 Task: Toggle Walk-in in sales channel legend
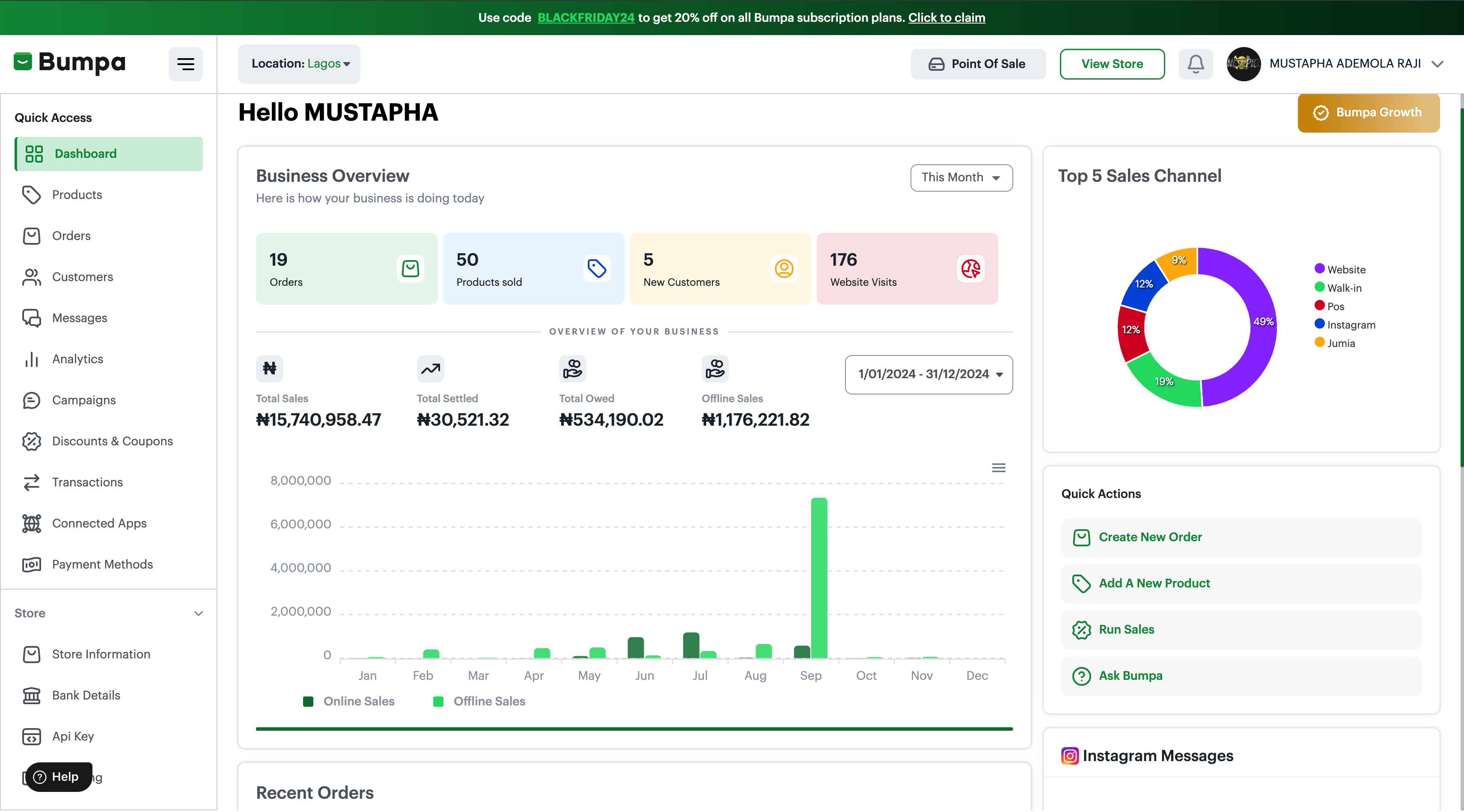(1339, 288)
